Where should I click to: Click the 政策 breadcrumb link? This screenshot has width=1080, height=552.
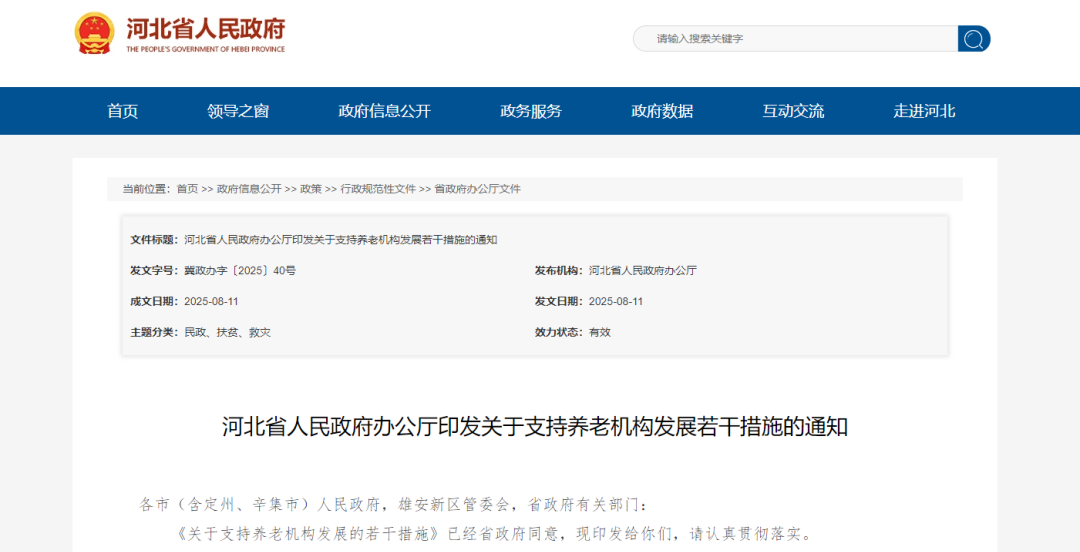311,189
